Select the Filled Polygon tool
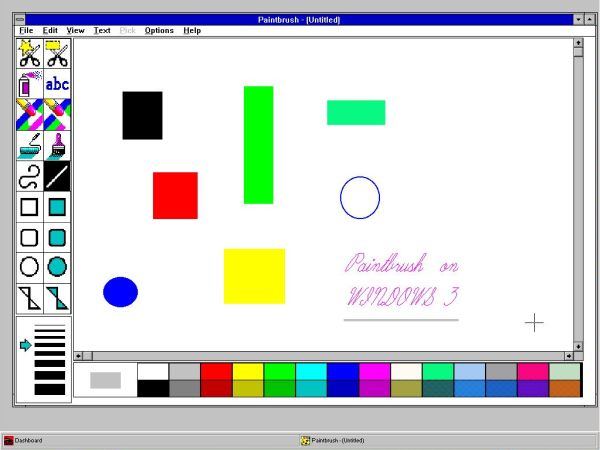 tap(57, 298)
